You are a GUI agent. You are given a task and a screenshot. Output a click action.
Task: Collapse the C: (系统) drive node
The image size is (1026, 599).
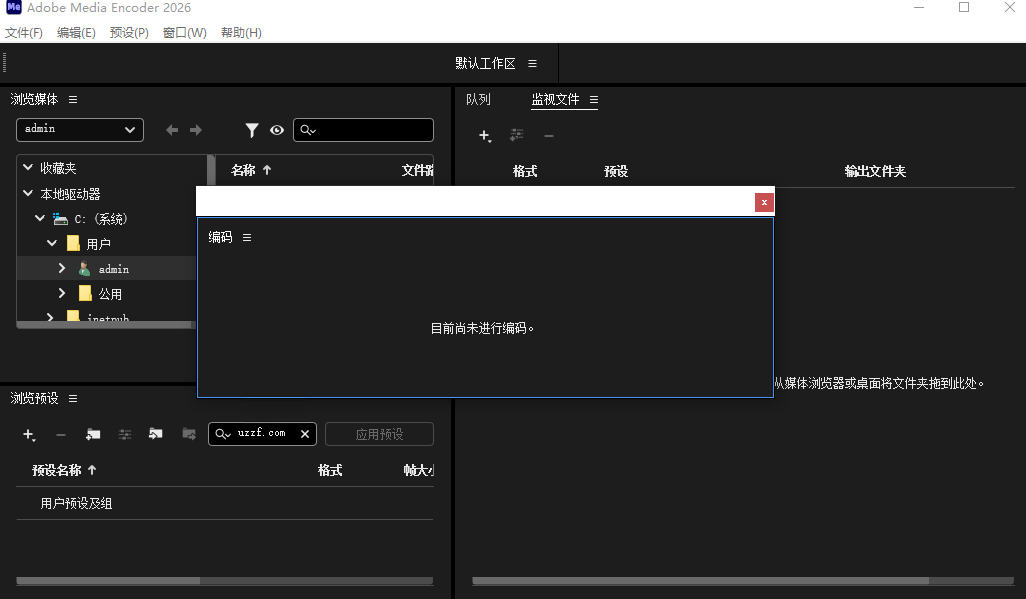coord(40,218)
